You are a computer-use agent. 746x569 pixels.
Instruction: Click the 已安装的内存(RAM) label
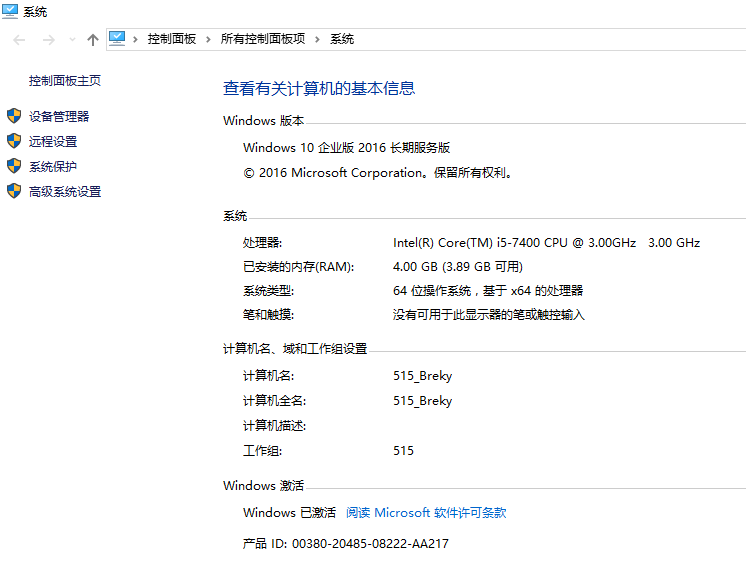[298, 267]
